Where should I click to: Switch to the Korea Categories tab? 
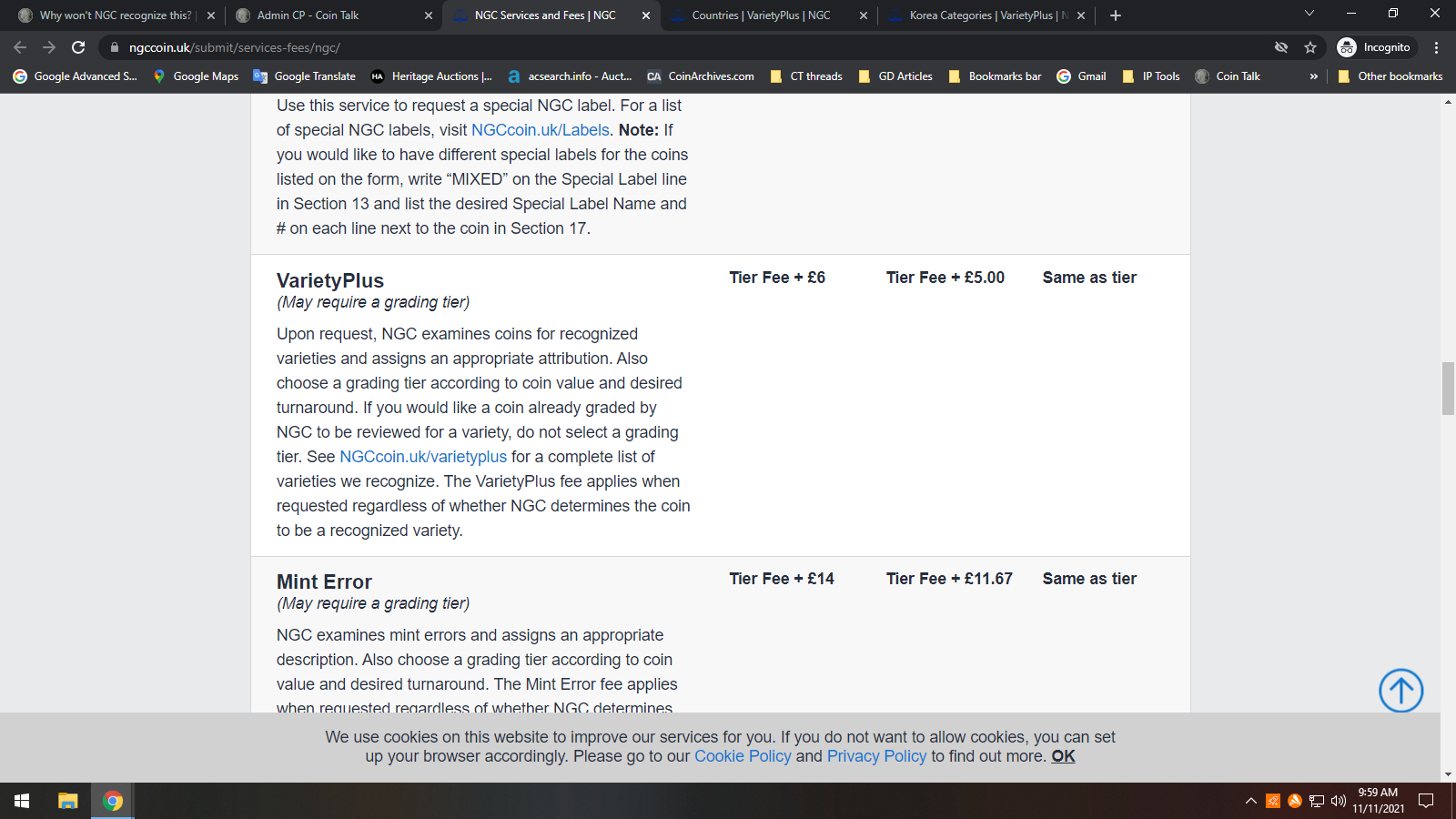coord(983,15)
